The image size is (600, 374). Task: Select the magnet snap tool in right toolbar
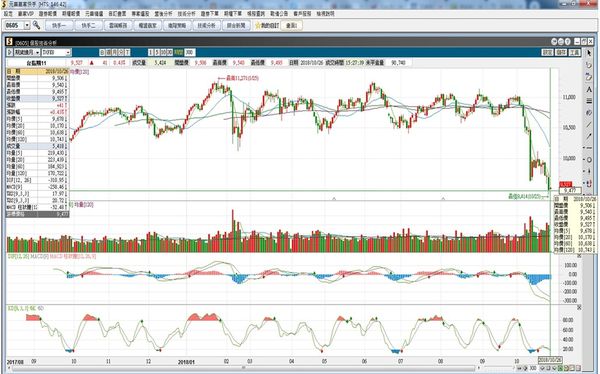click(x=589, y=183)
